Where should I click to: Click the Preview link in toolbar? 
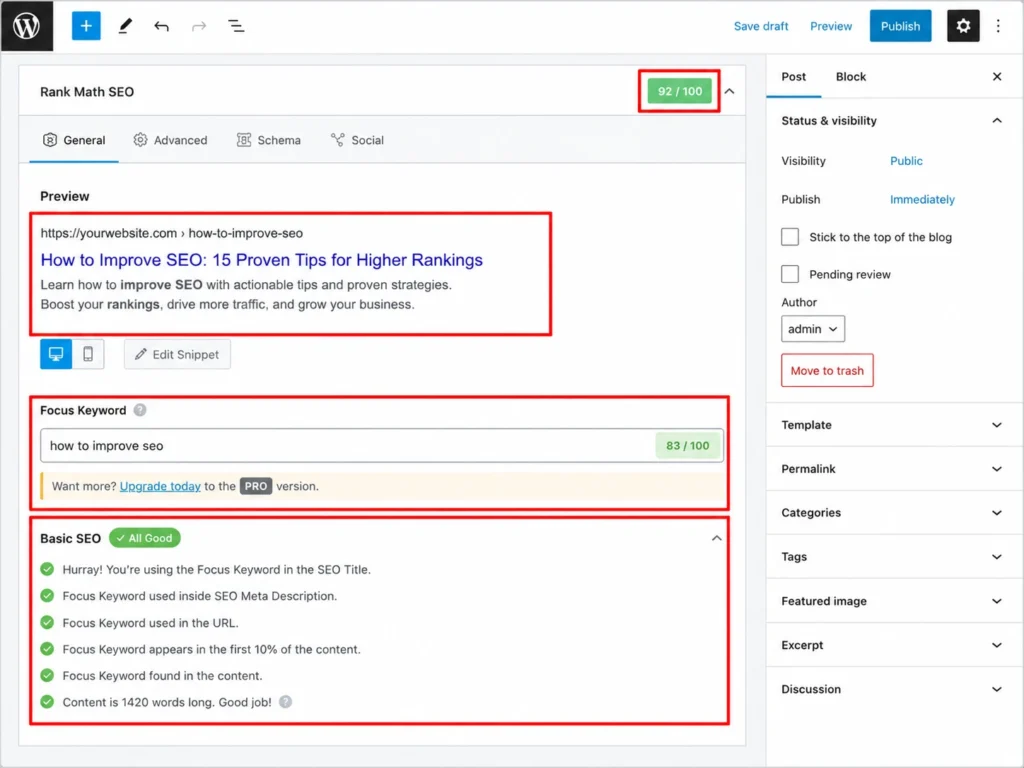coord(831,26)
